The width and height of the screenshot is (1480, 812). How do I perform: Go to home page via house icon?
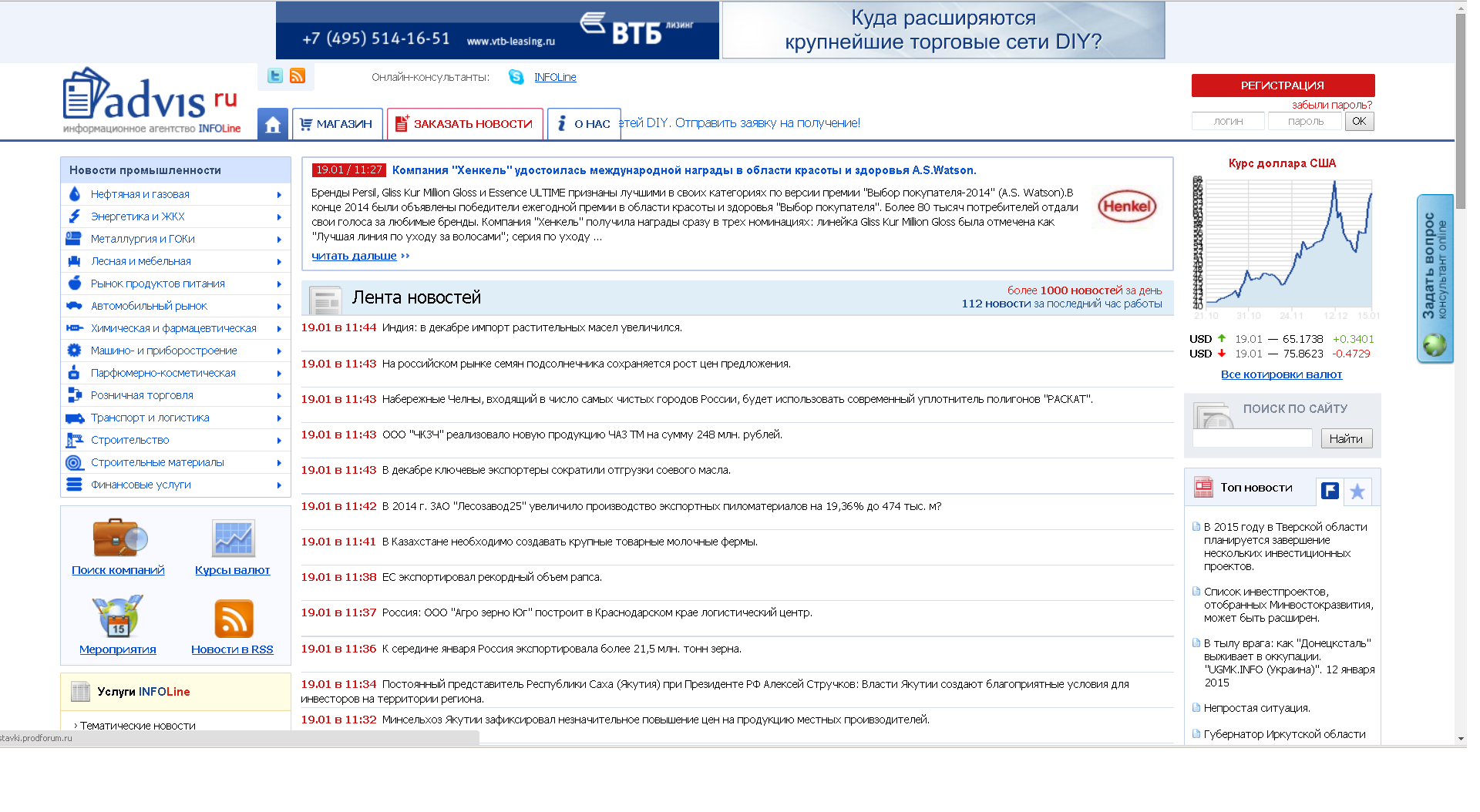pyautogui.click(x=273, y=124)
